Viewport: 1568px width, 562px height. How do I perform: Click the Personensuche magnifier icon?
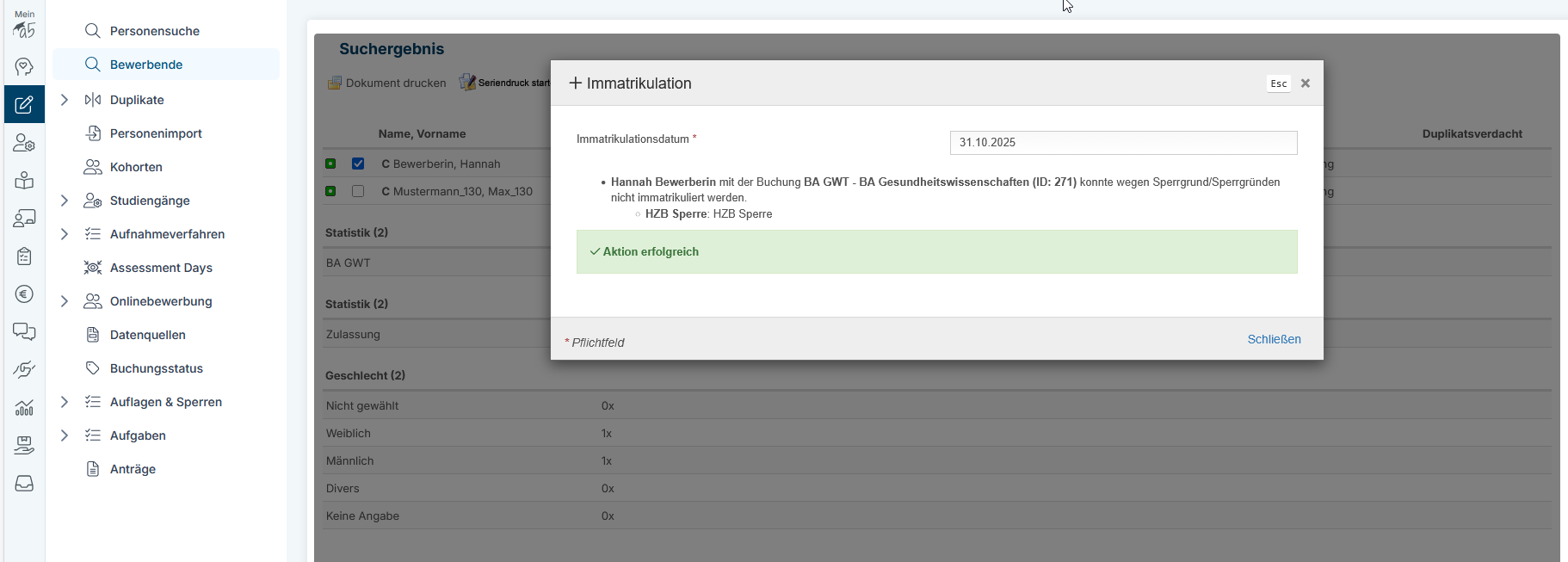(93, 31)
